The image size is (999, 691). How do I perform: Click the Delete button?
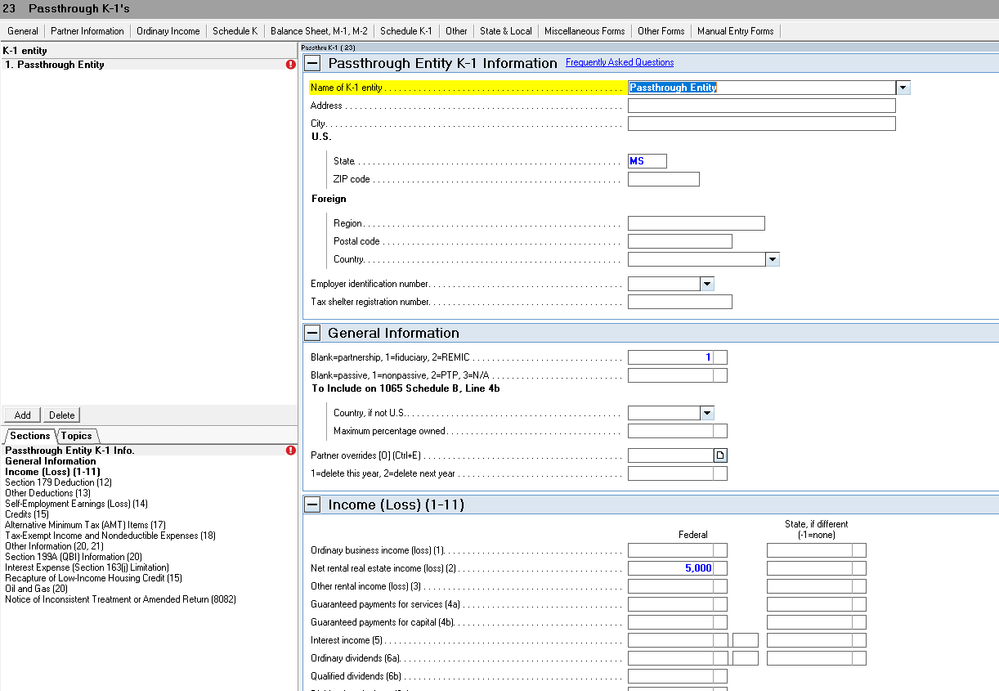coord(62,415)
